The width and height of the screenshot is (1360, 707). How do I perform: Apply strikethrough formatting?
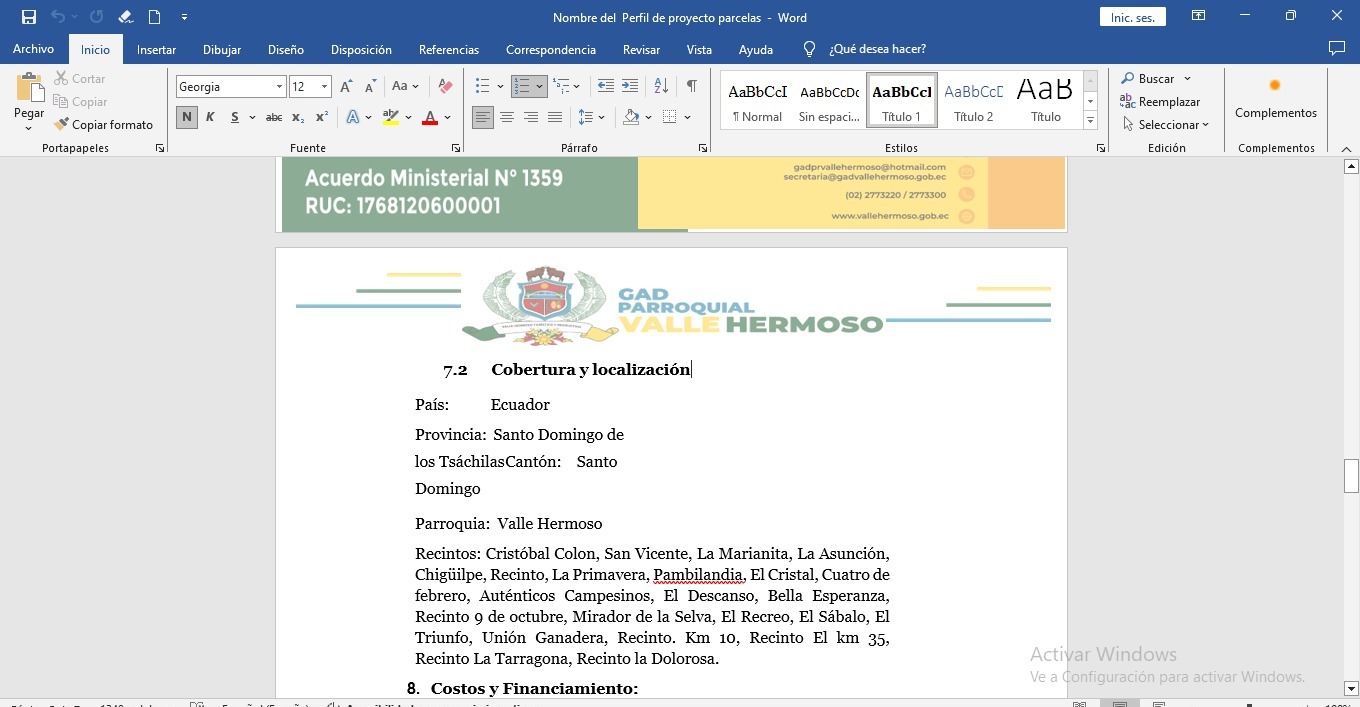pyautogui.click(x=273, y=118)
